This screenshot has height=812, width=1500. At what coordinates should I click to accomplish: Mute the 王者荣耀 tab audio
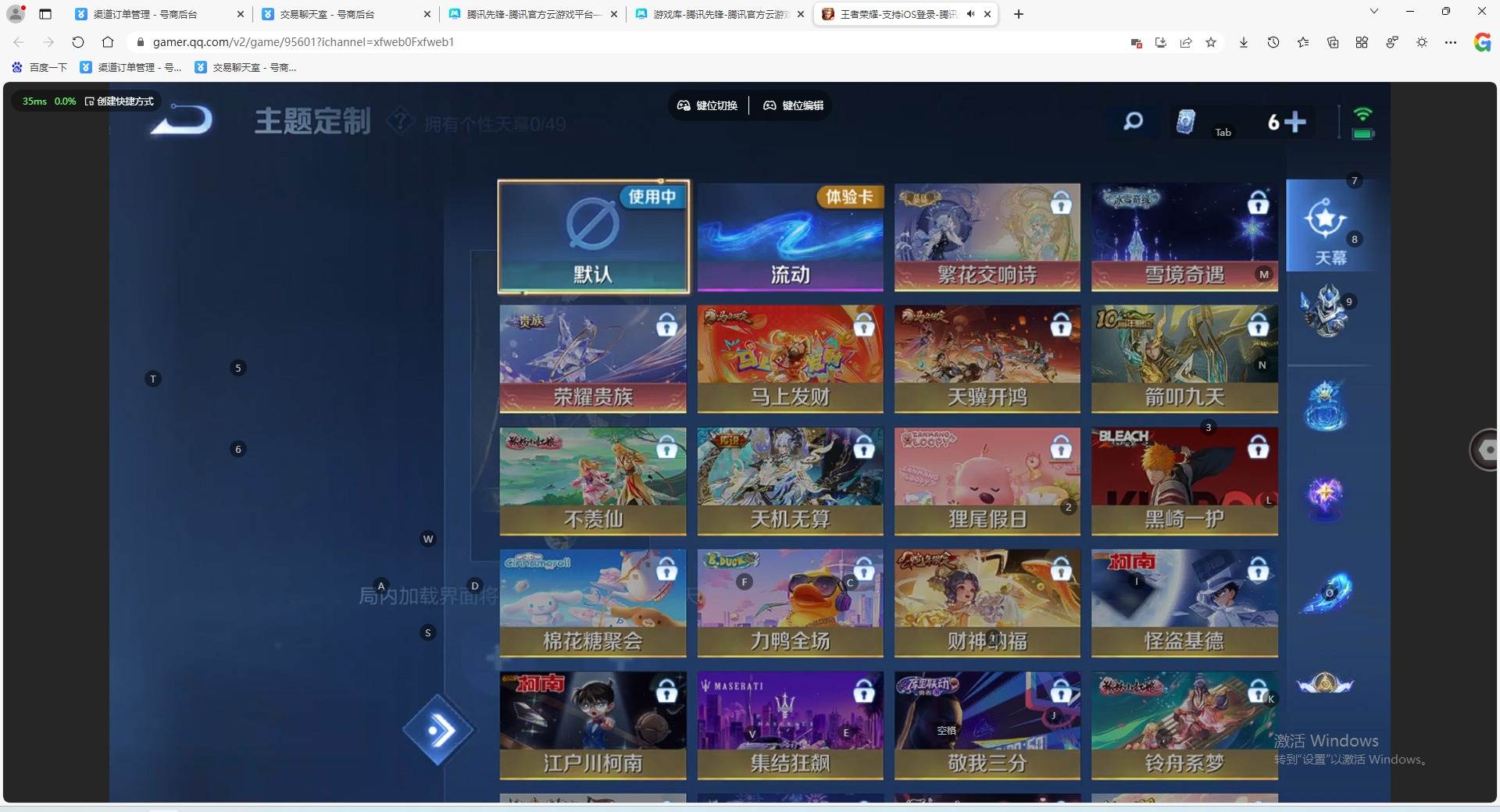(970, 14)
